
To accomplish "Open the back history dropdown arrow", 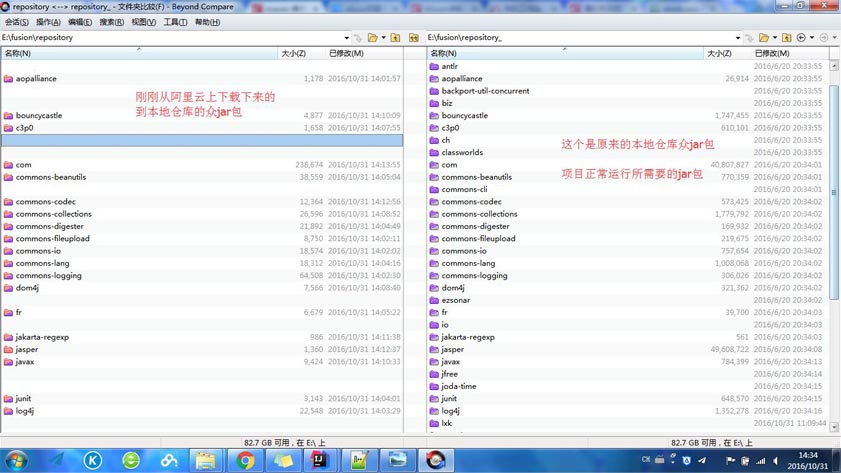I will tap(812, 38).
